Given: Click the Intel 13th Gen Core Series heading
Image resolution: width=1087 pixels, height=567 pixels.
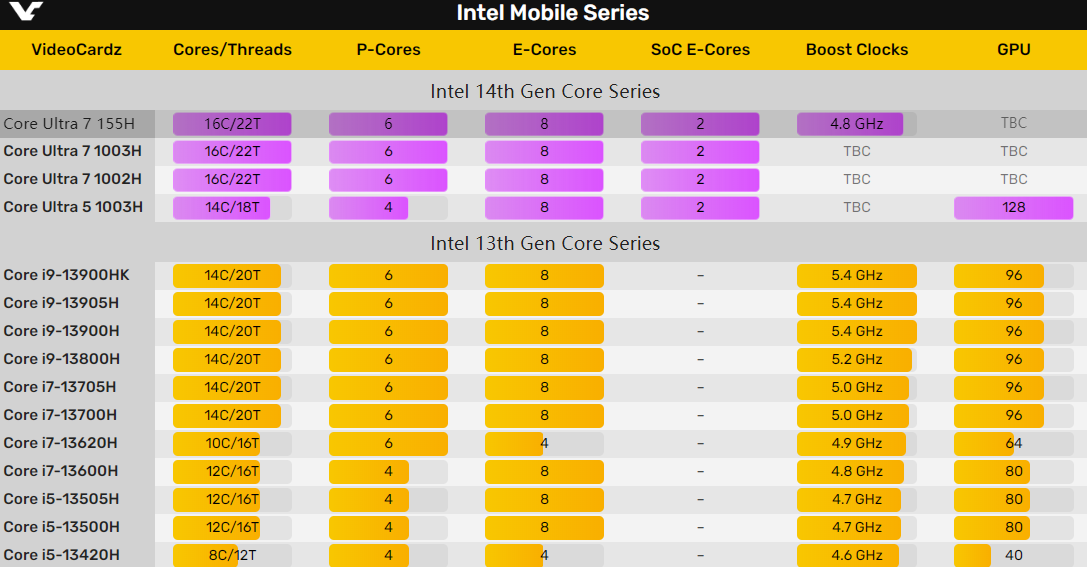Looking at the screenshot, I should click(545, 243).
